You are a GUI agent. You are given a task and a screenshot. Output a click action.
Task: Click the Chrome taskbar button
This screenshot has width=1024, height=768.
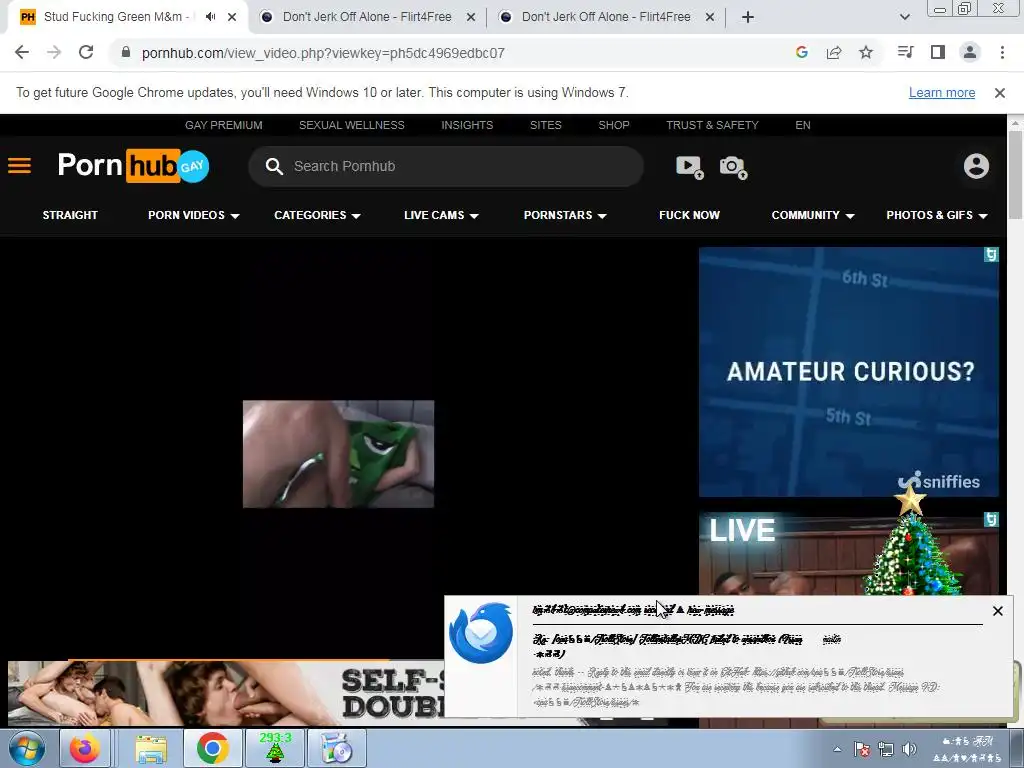[x=212, y=748]
